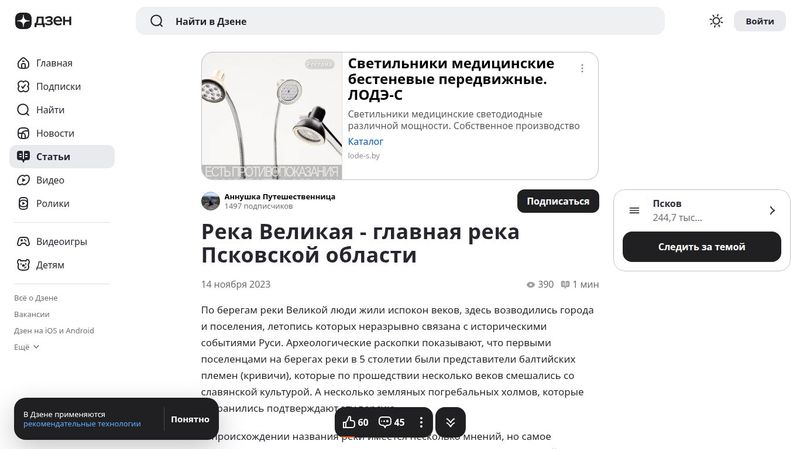This screenshot has height=449, width=800.
Task: Open the three-dot menu in bottom action bar
Action: pos(421,422)
